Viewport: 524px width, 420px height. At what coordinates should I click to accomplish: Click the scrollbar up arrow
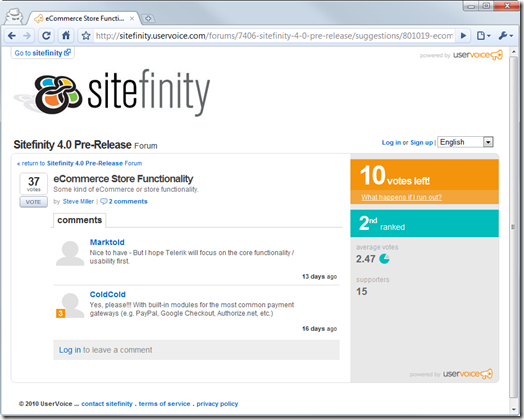pyautogui.click(x=514, y=52)
